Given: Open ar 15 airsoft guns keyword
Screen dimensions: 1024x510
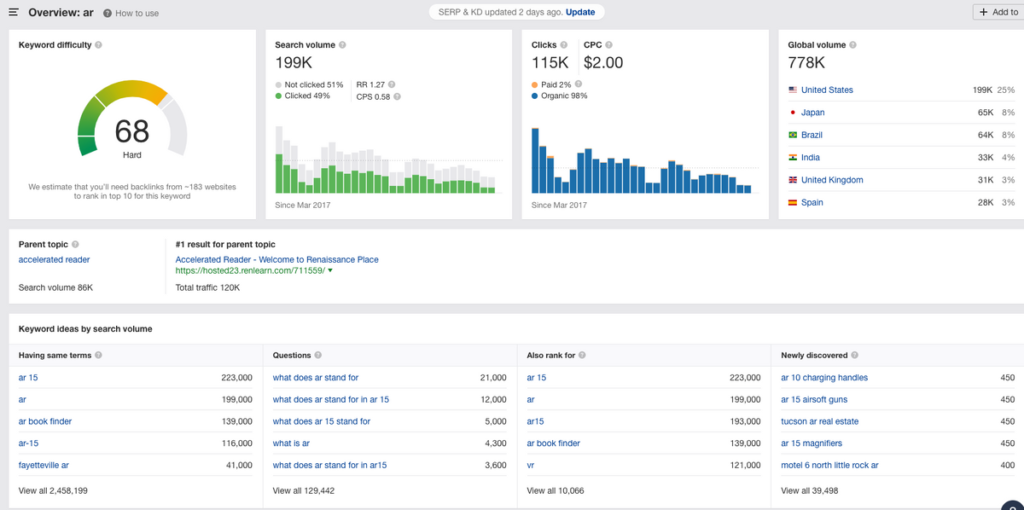Looking at the screenshot, I should (x=814, y=400).
